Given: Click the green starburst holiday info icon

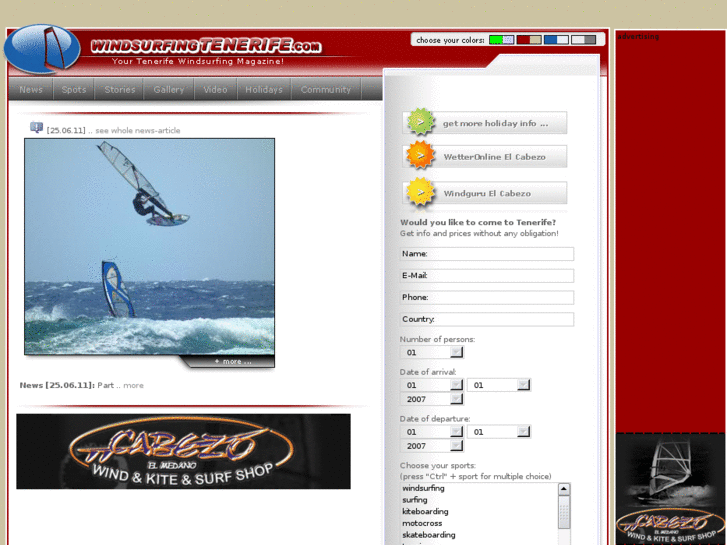Looking at the screenshot, I should (421, 123).
